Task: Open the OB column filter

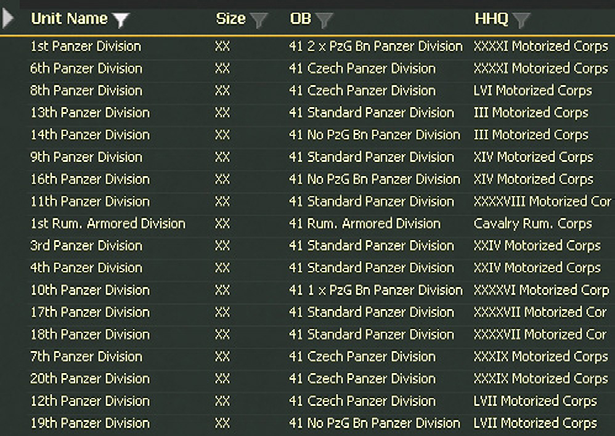Action: pos(325,19)
